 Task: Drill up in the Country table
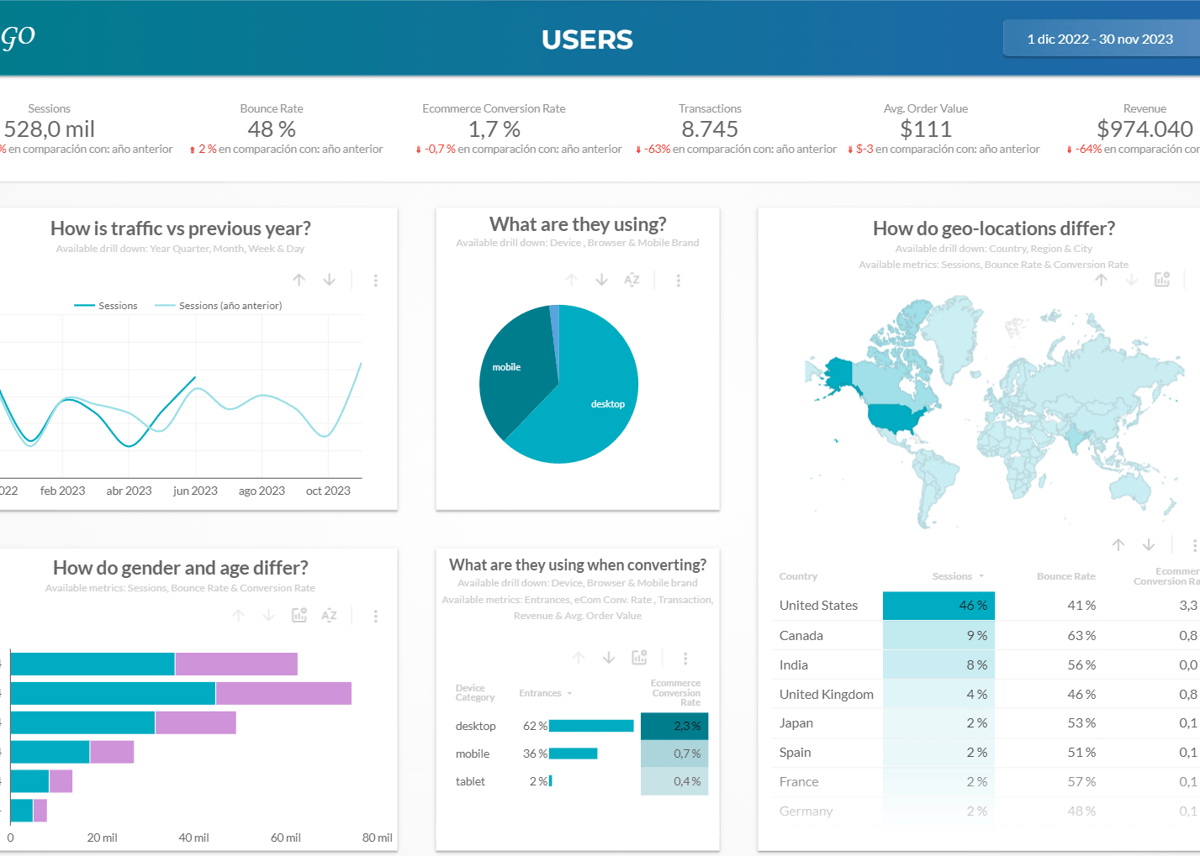click(x=1119, y=545)
